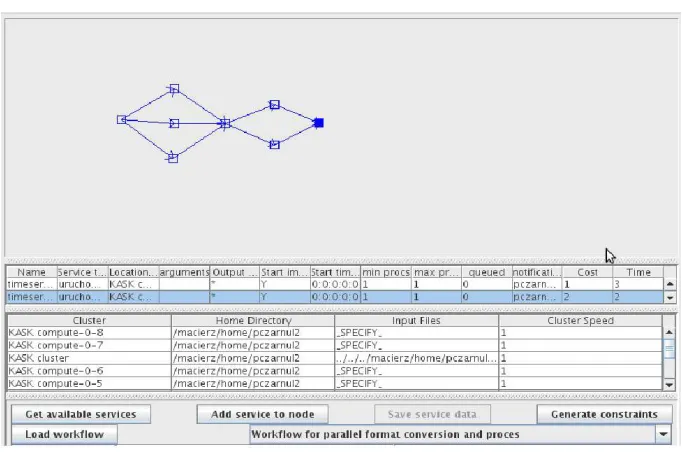Click the Cluster column header
682x452 pixels.
tap(89, 321)
